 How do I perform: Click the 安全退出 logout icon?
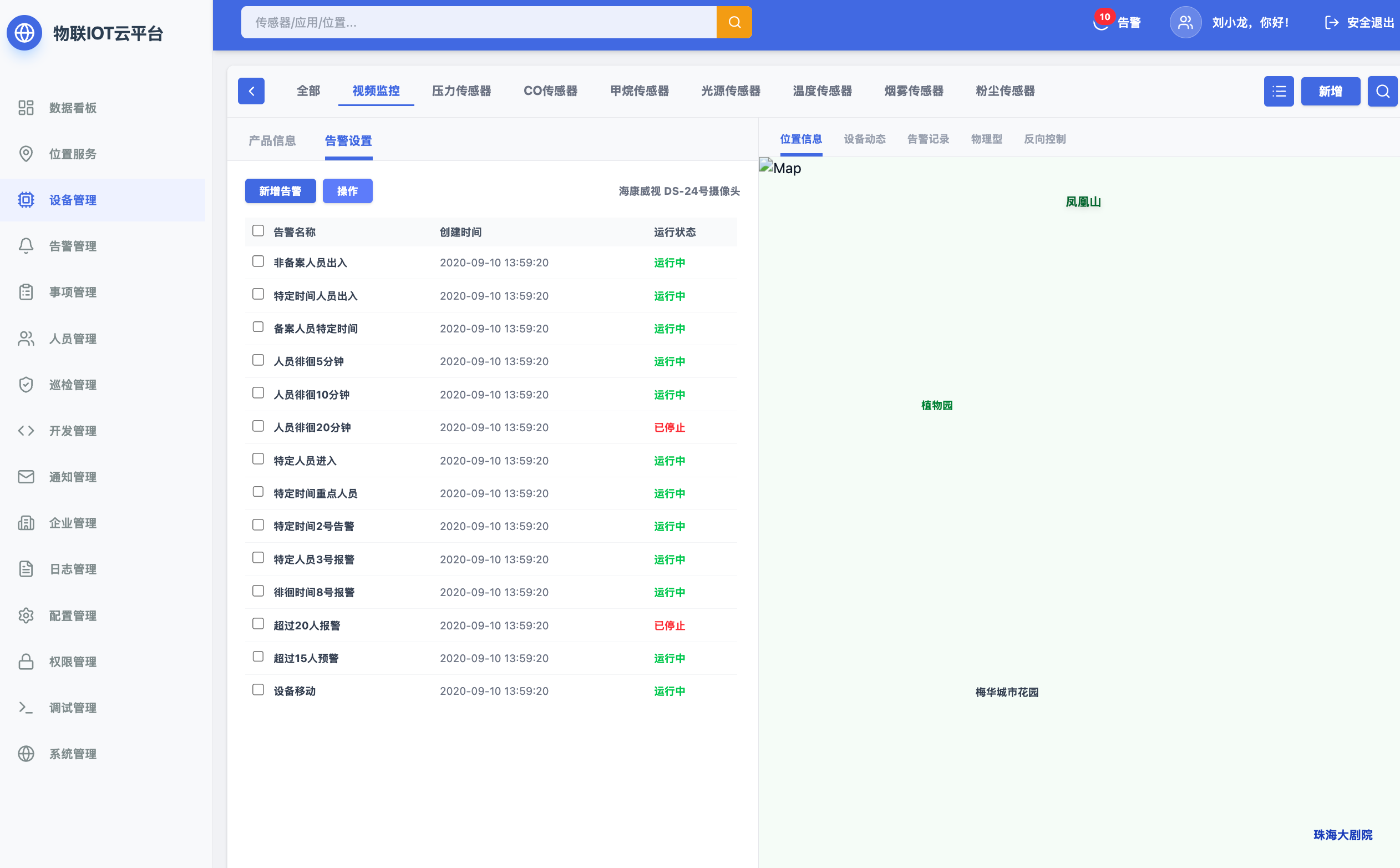click(1331, 22)
